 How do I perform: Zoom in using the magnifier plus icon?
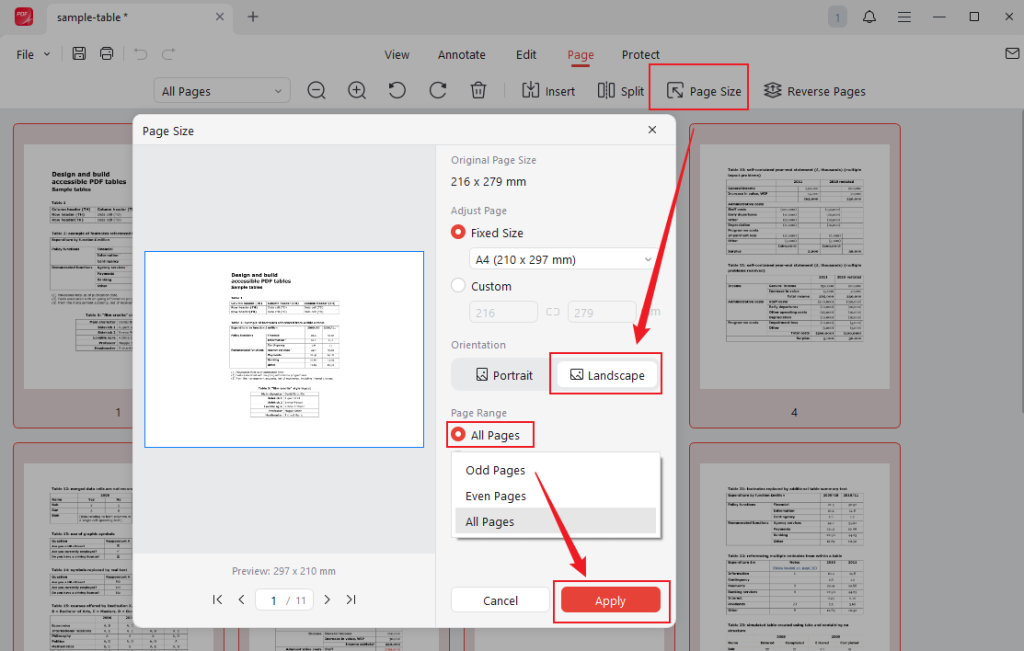pyautogui.click(x=356, y=90)
